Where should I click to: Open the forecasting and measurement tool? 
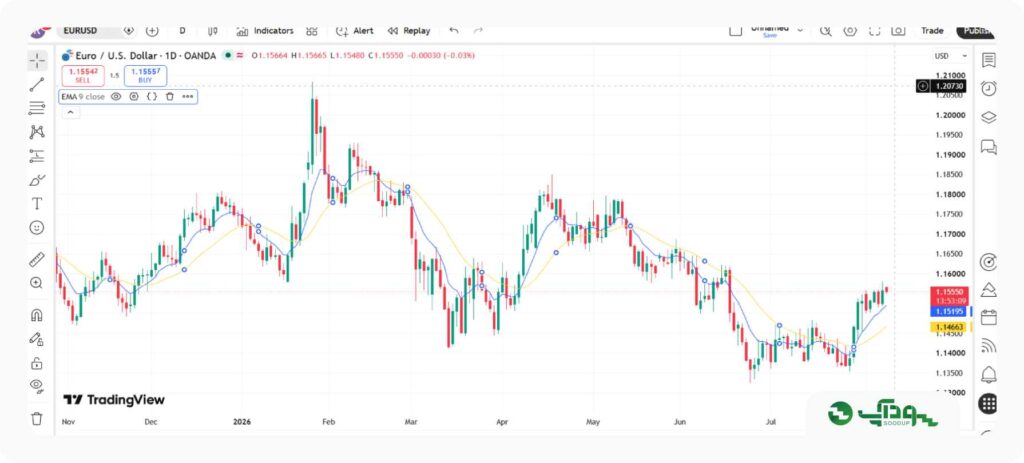click(37, 156)
